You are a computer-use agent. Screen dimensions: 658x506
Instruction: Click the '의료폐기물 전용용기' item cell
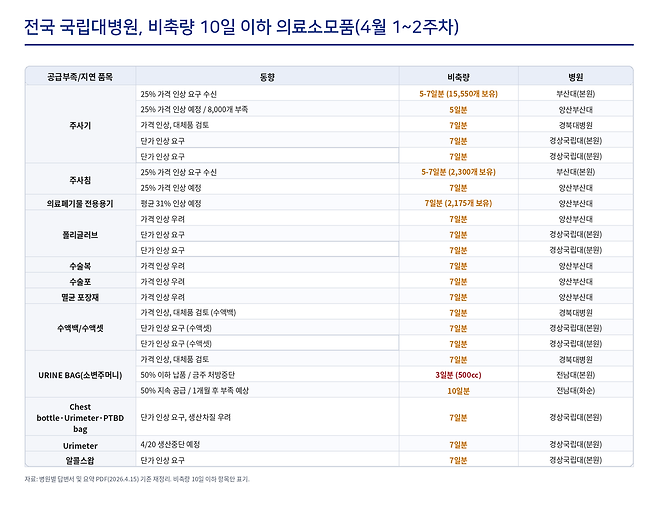80,203
